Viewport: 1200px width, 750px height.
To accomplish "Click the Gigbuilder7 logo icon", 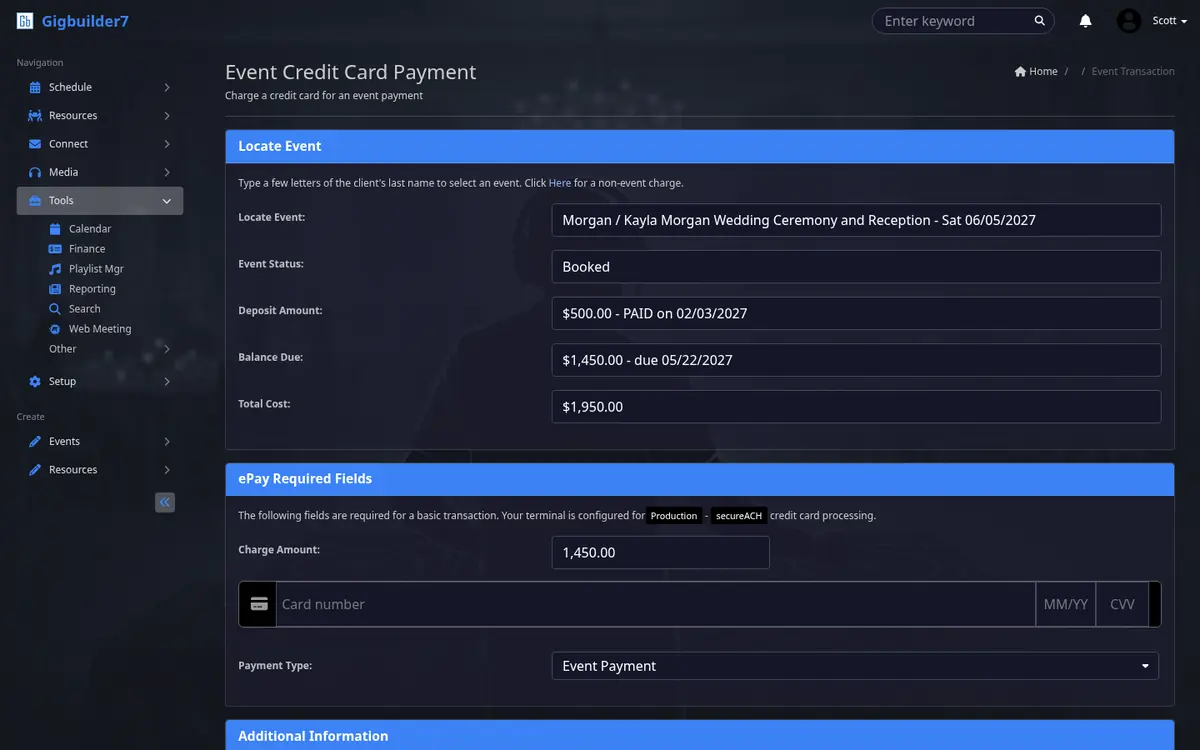I will (x=25, y=21).
